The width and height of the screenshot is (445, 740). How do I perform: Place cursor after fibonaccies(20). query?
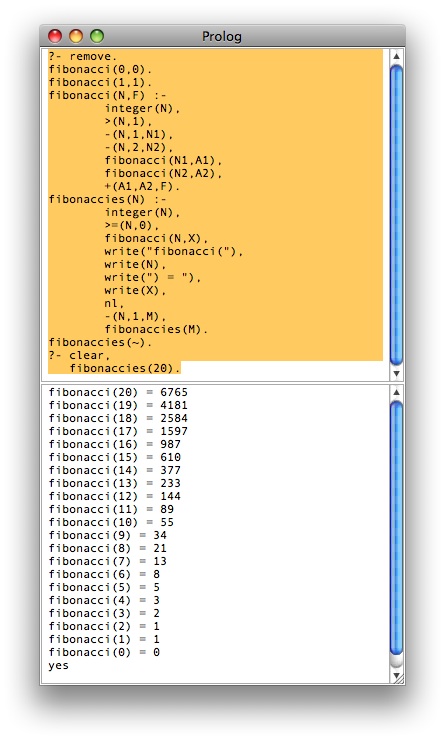coord(182,368)
